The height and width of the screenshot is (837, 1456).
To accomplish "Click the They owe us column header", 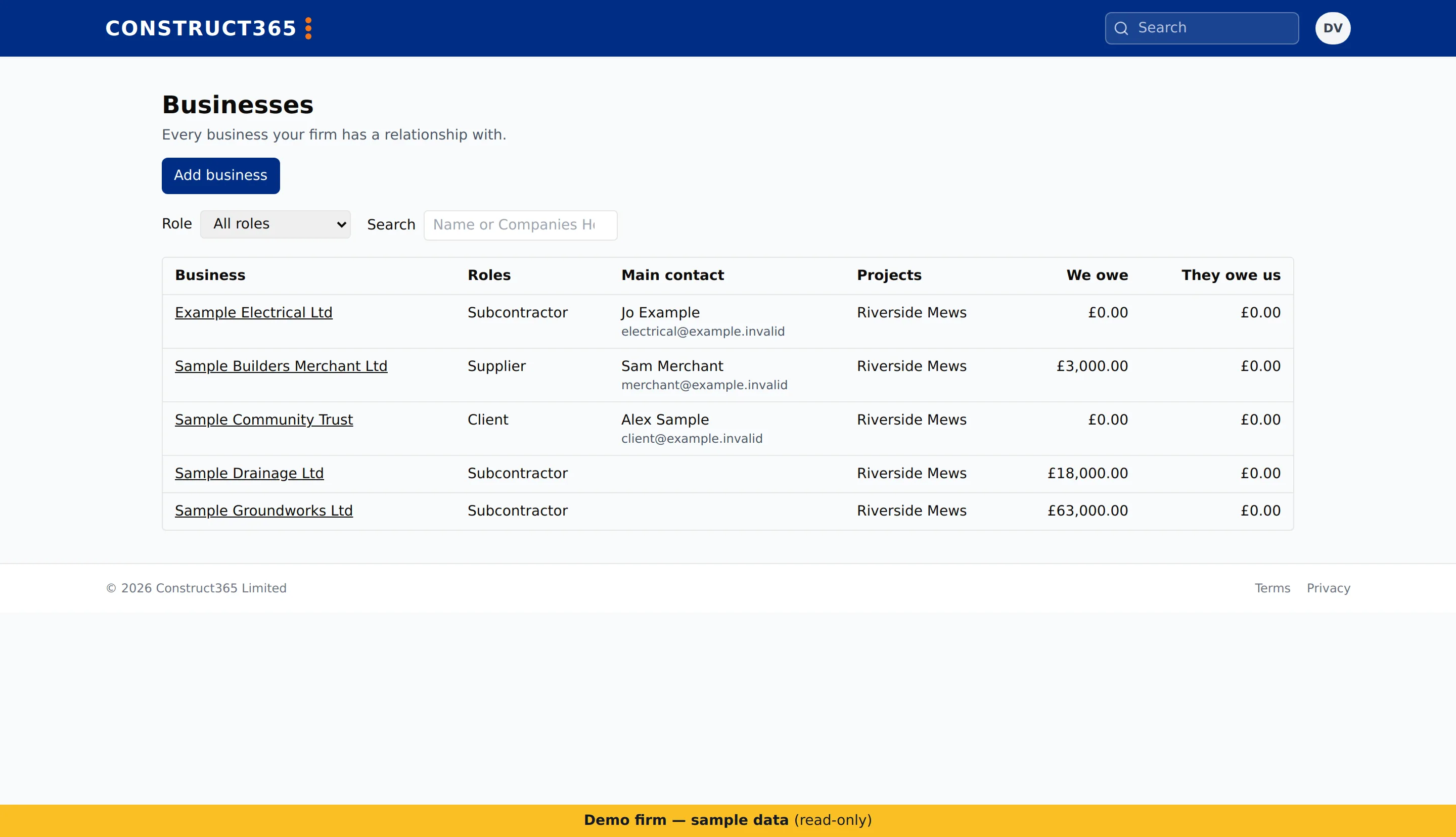I will click(1231, 275).
